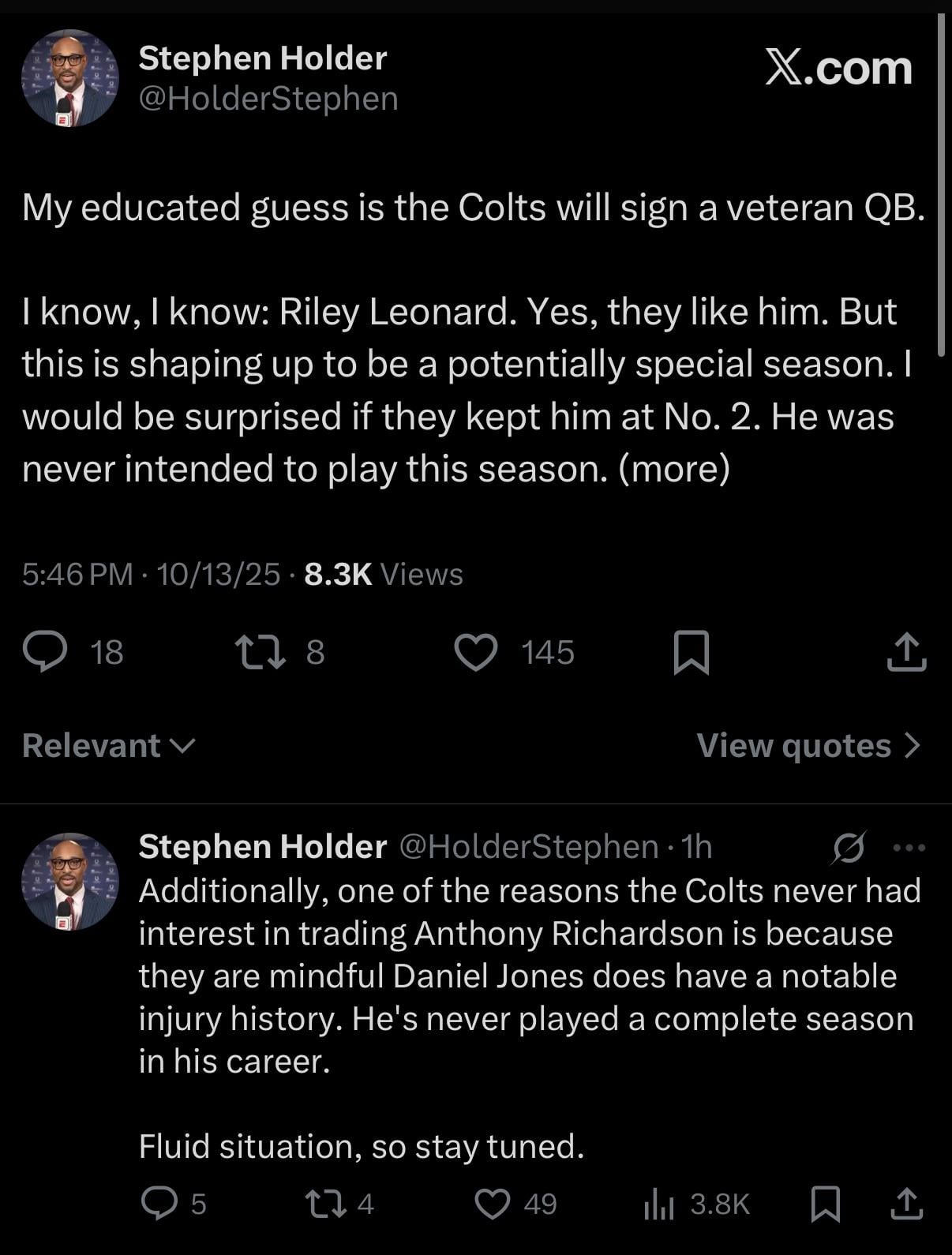Tap the @HolderStephen handle in main post

268,99
